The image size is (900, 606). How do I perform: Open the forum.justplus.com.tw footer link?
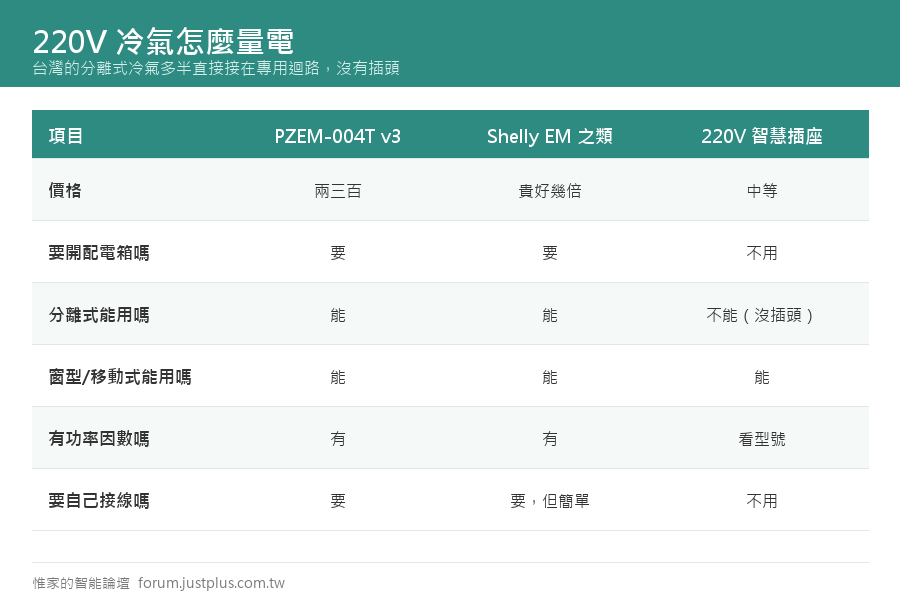click(x=211, y=583)
